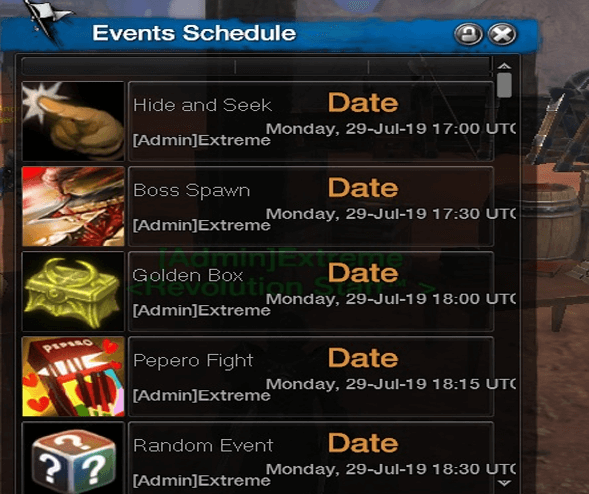Click the scroll down arrow
Viewport: 589px width, 494px height.
click(504, 482)
